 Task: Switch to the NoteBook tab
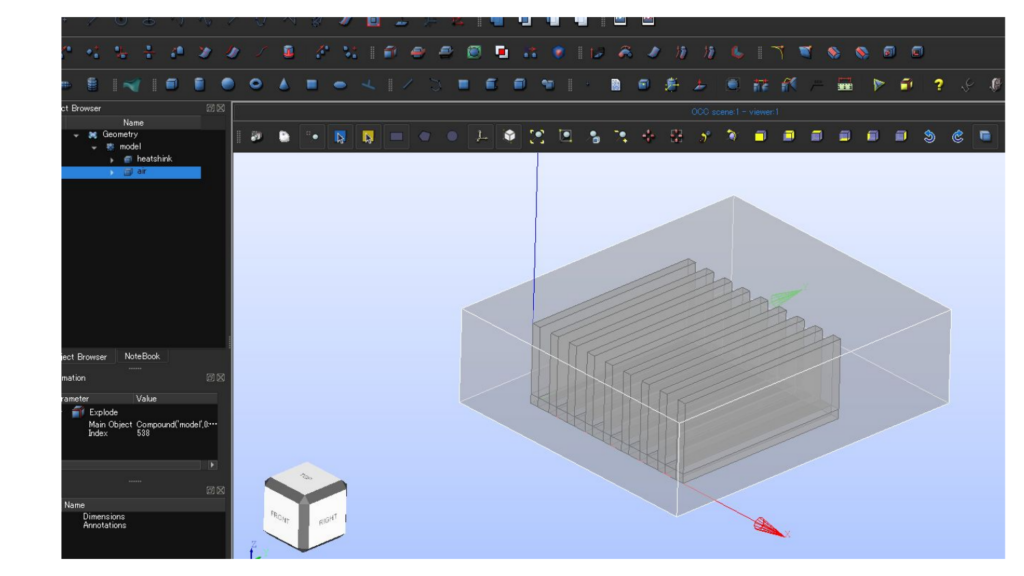(x=141, y=356)
